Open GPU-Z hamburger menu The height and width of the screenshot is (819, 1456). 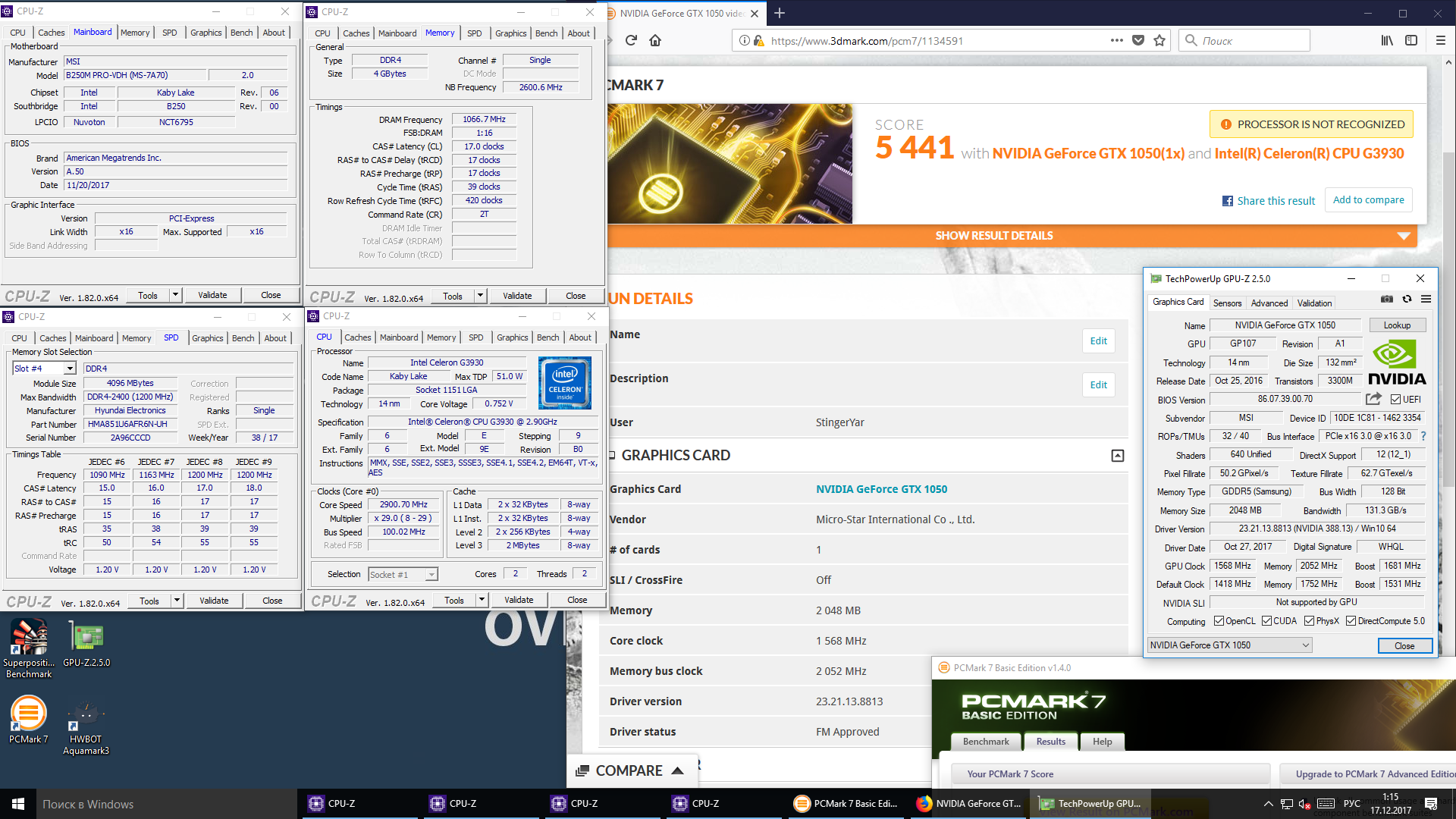tap(1426, 299)
